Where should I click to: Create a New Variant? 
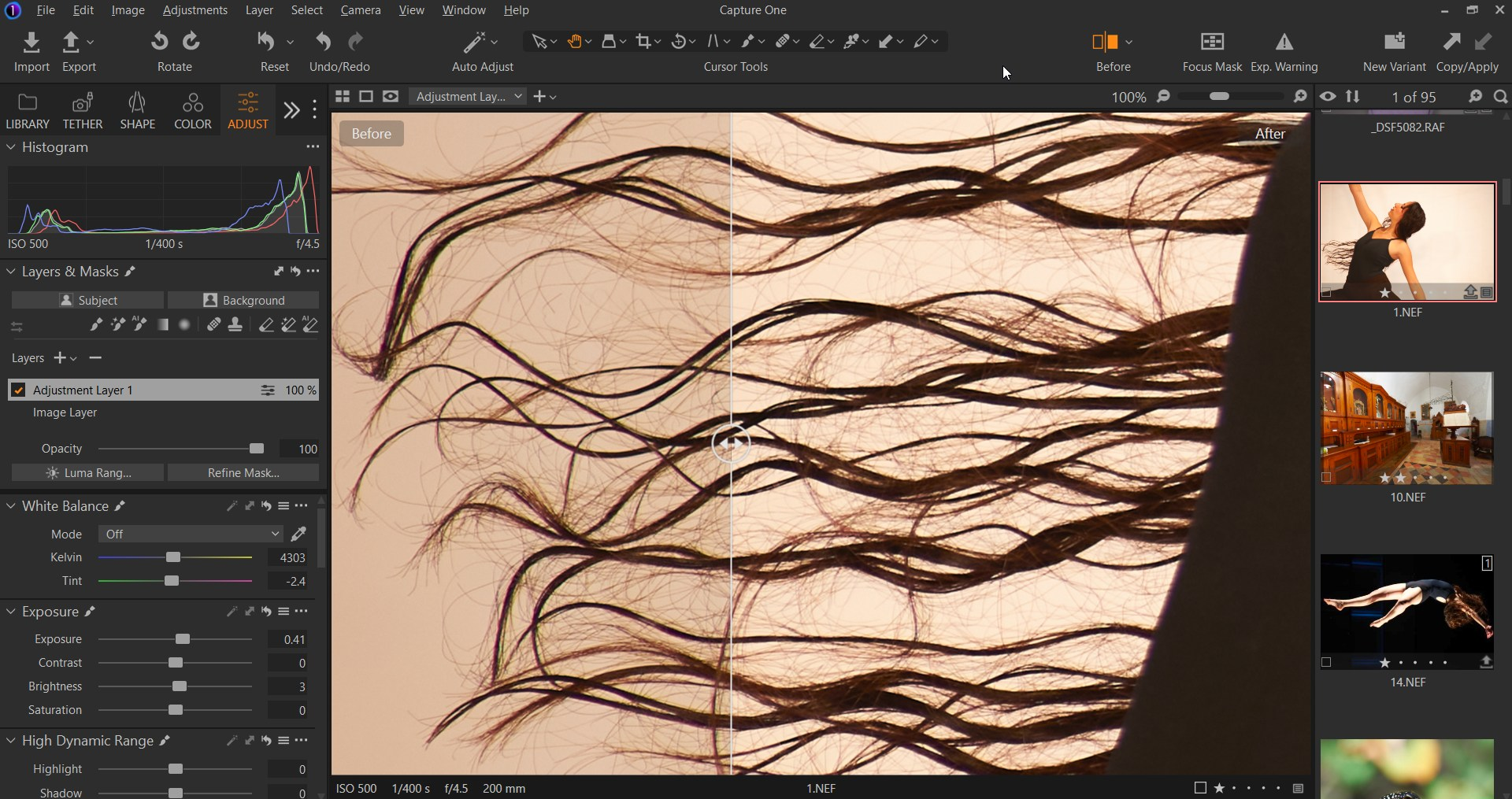coord(1394,42)
